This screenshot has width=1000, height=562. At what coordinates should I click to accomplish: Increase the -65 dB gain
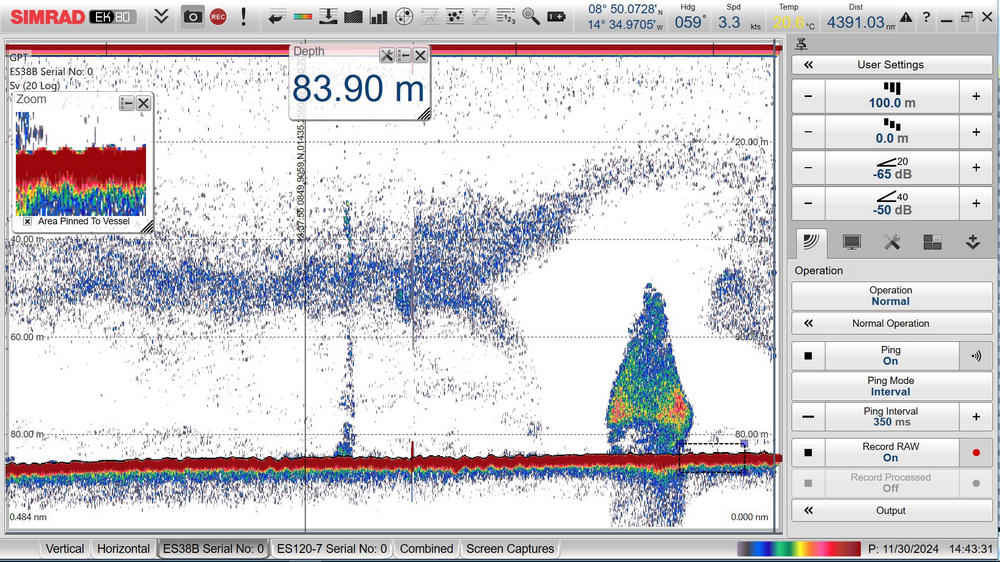coord(976,168)
